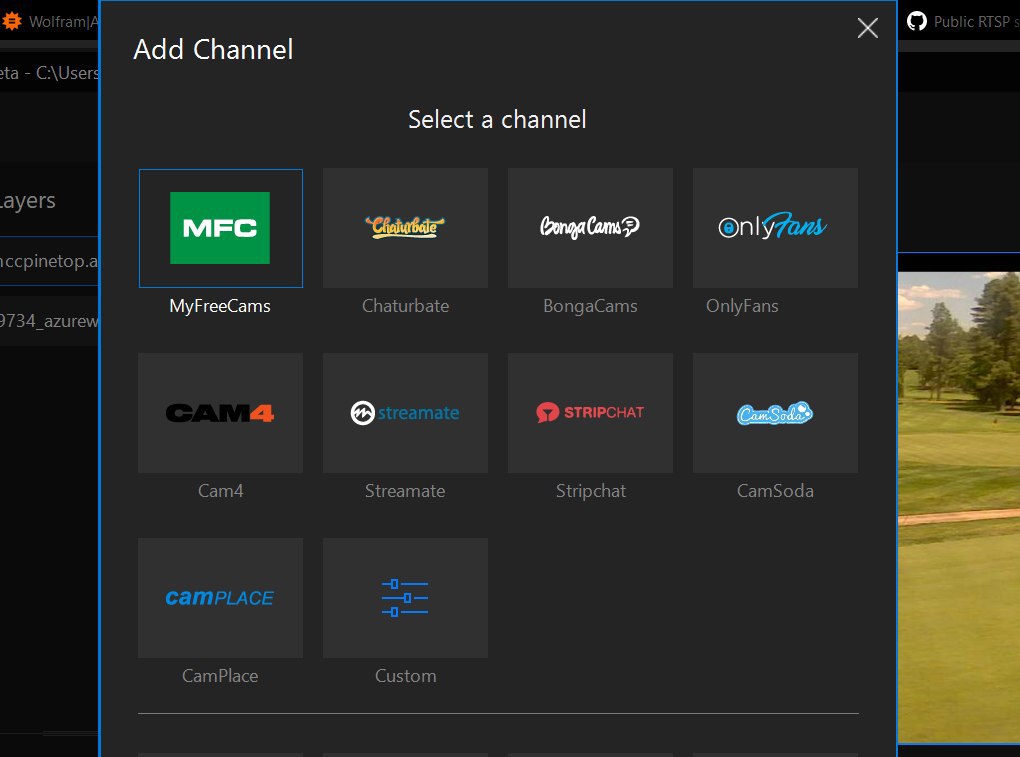The height and width of the screenshot is (757, 1020).
Task: Select the Streamate channel logo
Action: click(405, 413)
